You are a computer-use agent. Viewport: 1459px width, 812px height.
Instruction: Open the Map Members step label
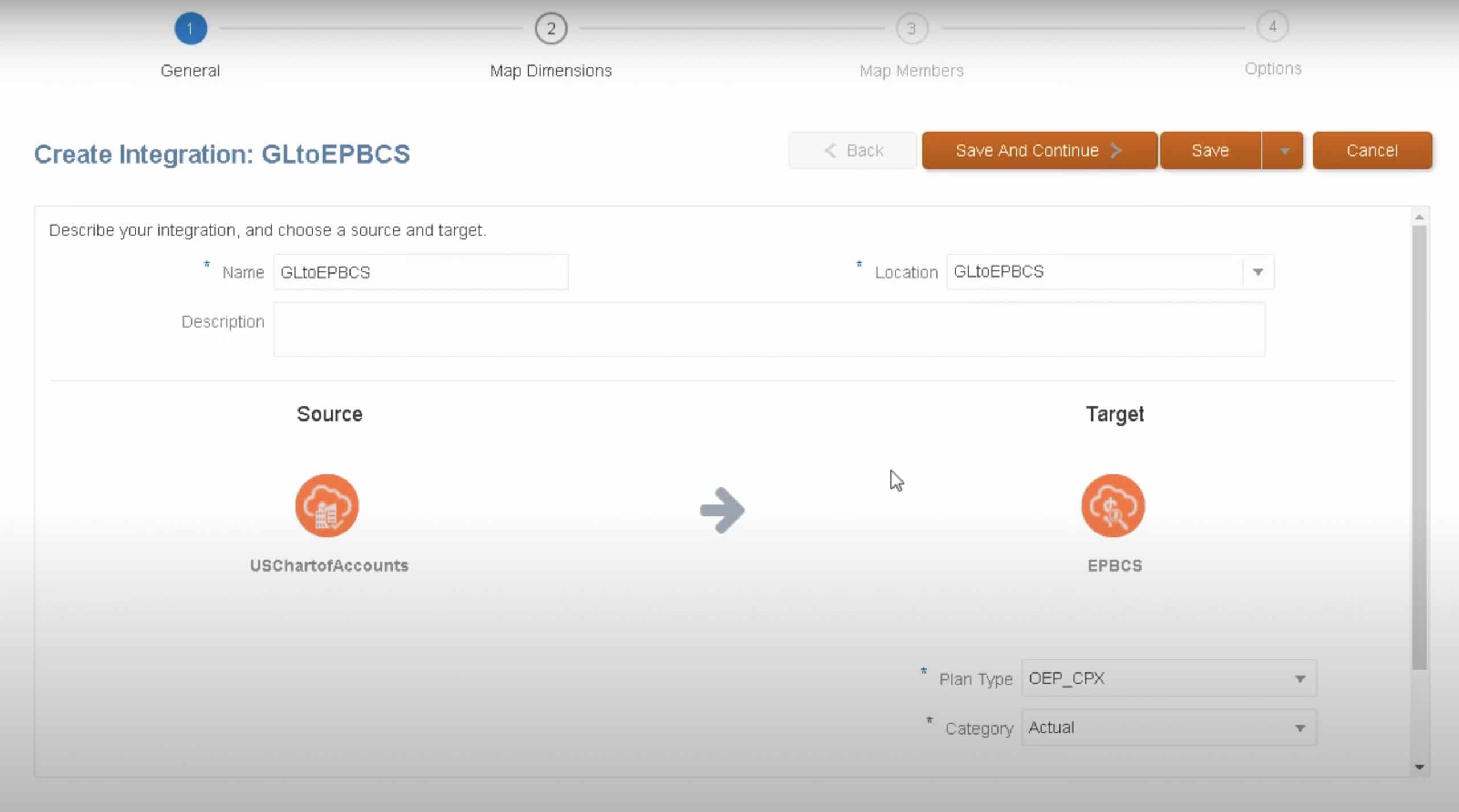click(x=911, y=71)
